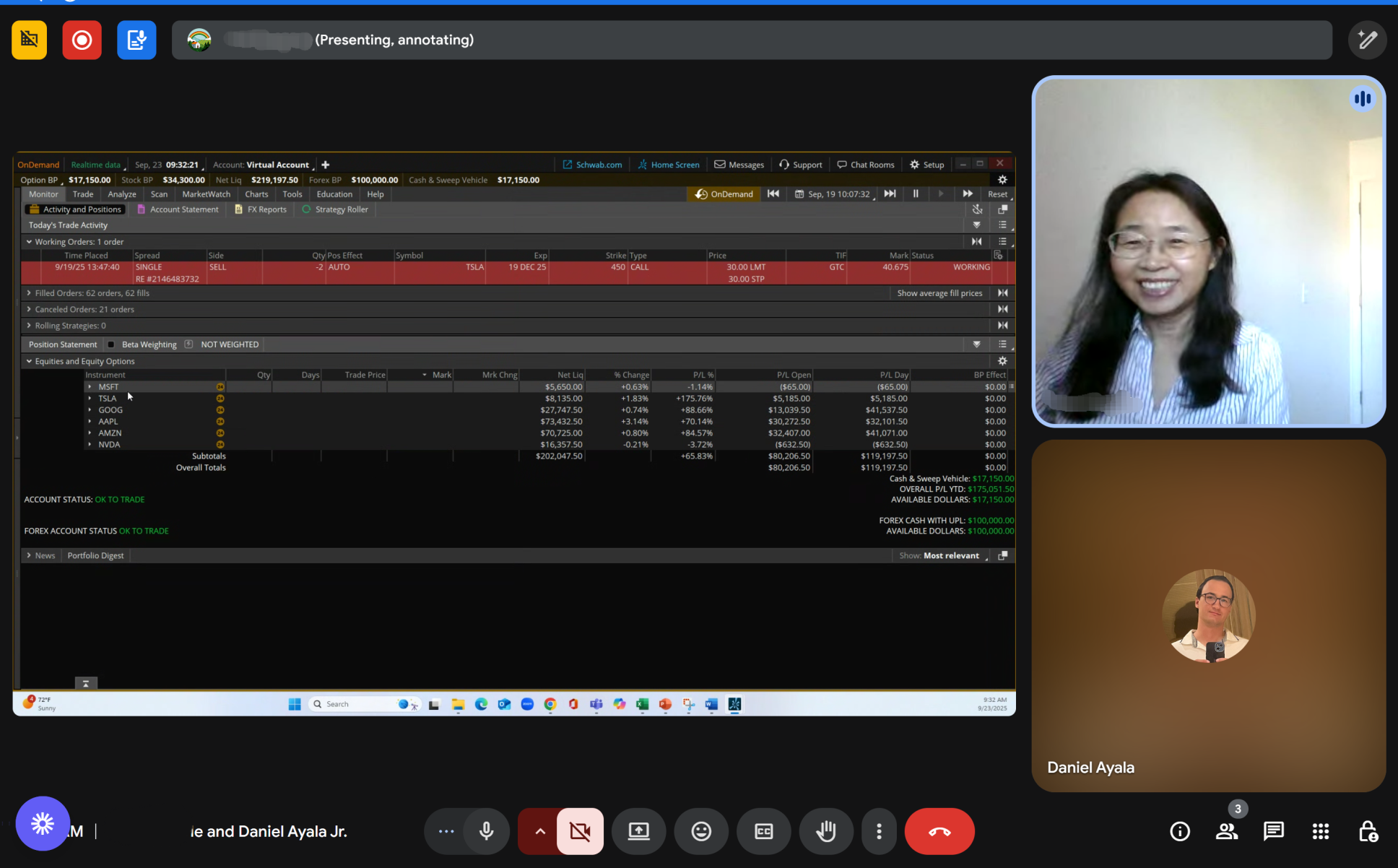Click the annotate pen icon
Image resolution: width=1398 pixels, height=868 pixels.
click(1367, 40)
